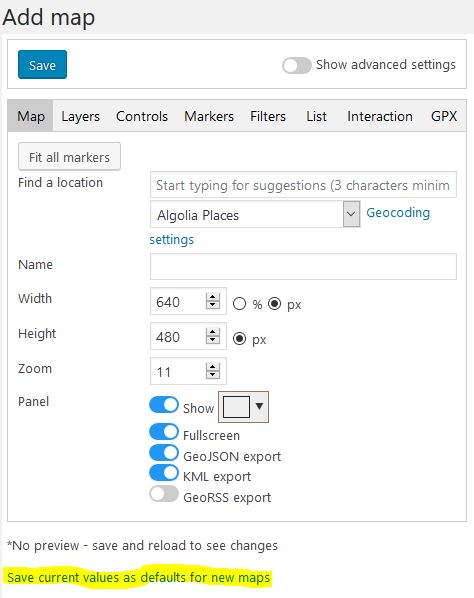Go to the GPX tab
474x598 pixels.
click(444, 116)
